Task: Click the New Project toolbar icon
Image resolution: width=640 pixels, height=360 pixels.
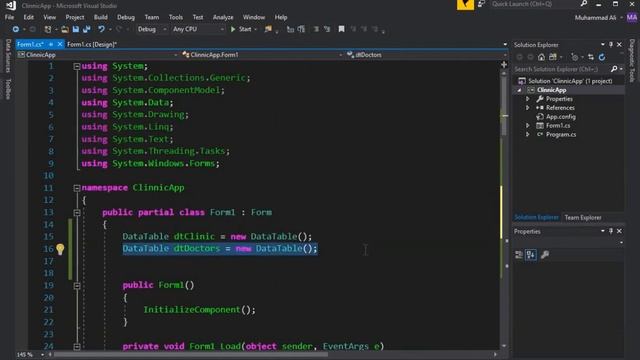Action: click(48, 29)
